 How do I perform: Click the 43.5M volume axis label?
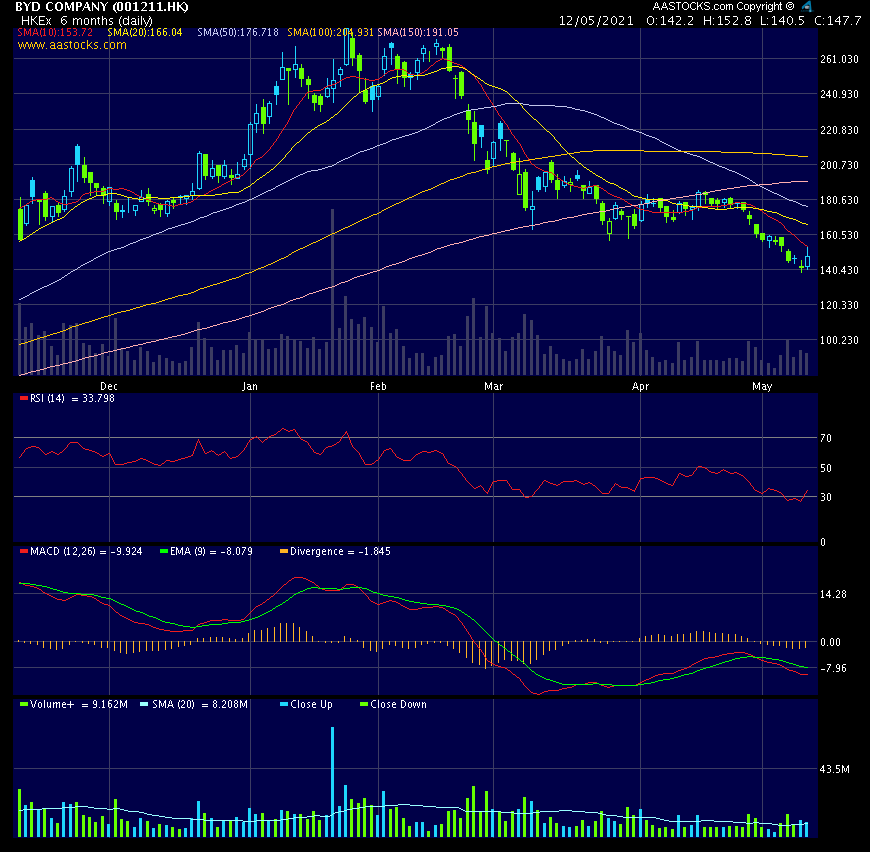coord(834,769)
